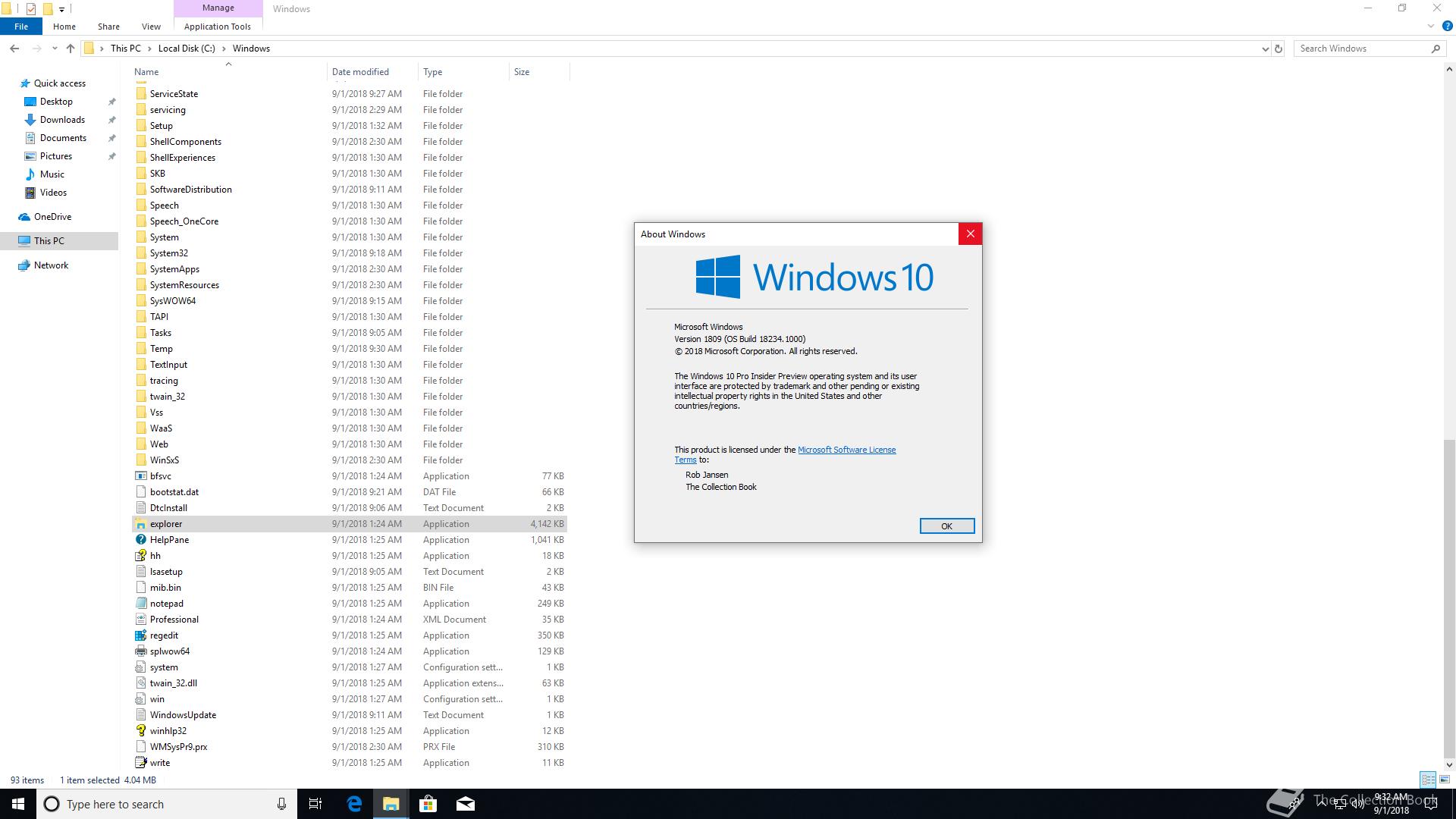Switch to details view layout
The width and height of the screenshot is (1456, 819).
click(x=1428, y=780)
